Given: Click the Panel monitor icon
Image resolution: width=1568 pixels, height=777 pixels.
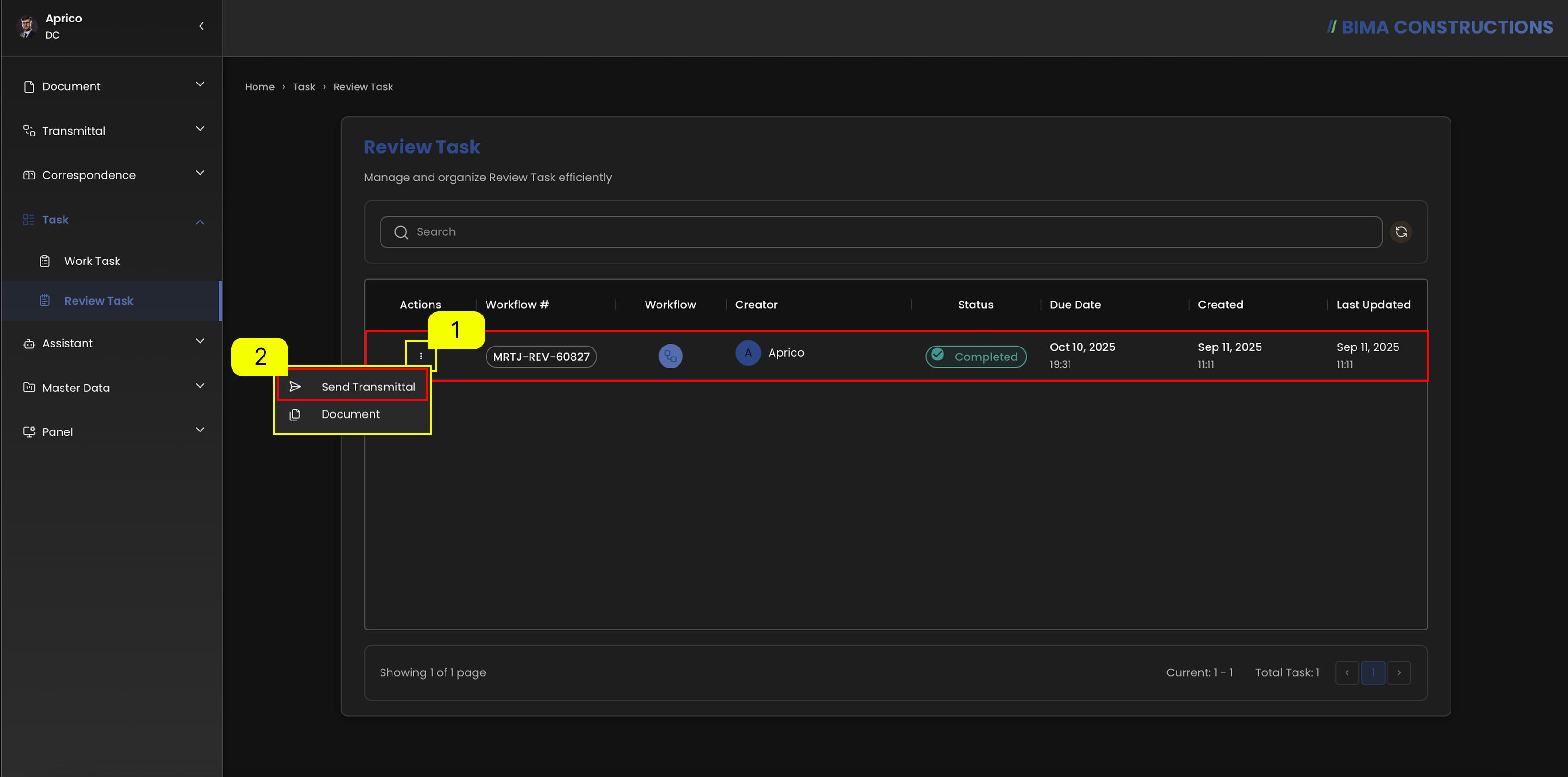Looking at the screenshot, I should (x=29, y=431).
